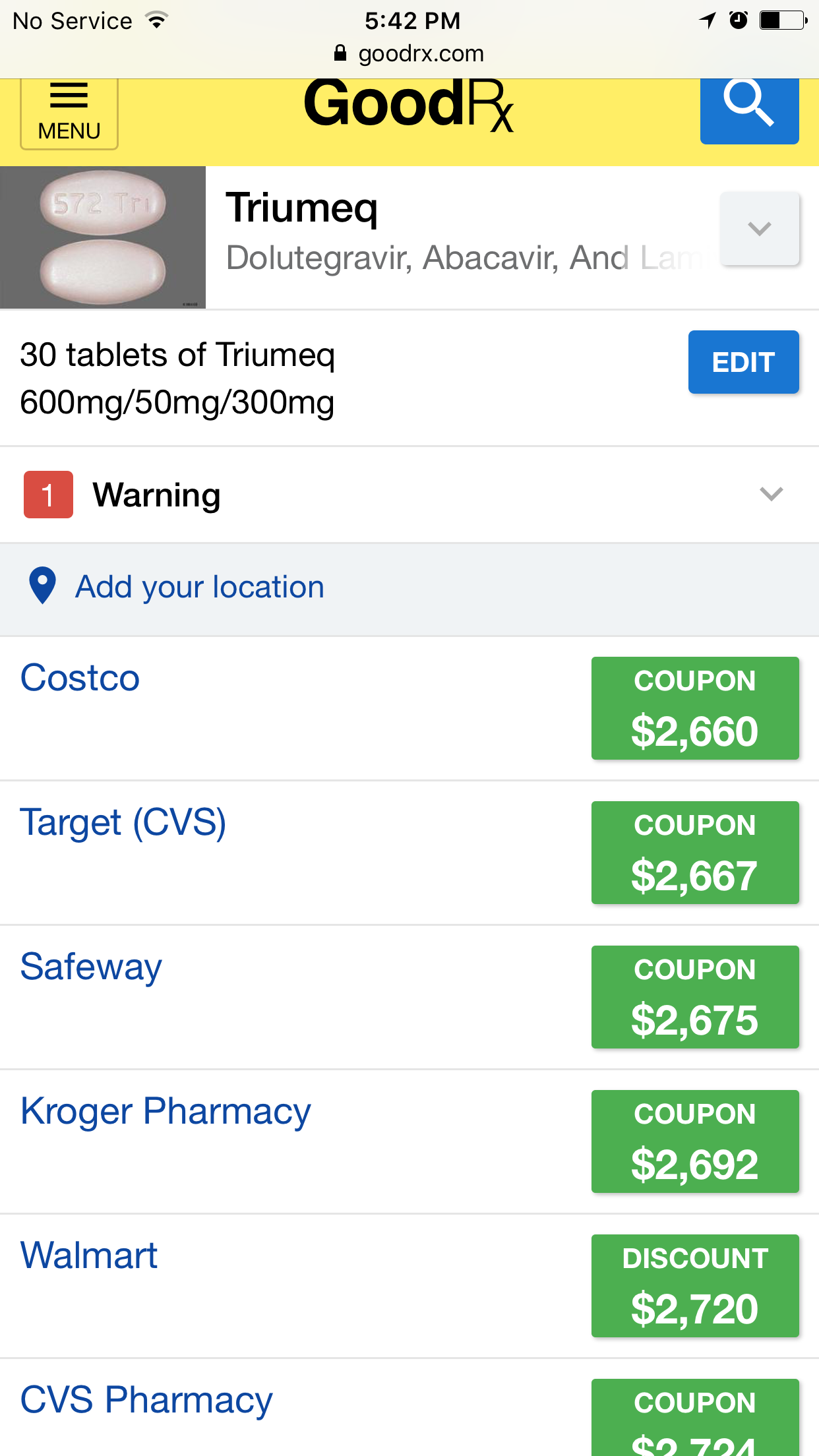
Task: Get the Walmart $2,720 discount
Action: click(695, 1286)
